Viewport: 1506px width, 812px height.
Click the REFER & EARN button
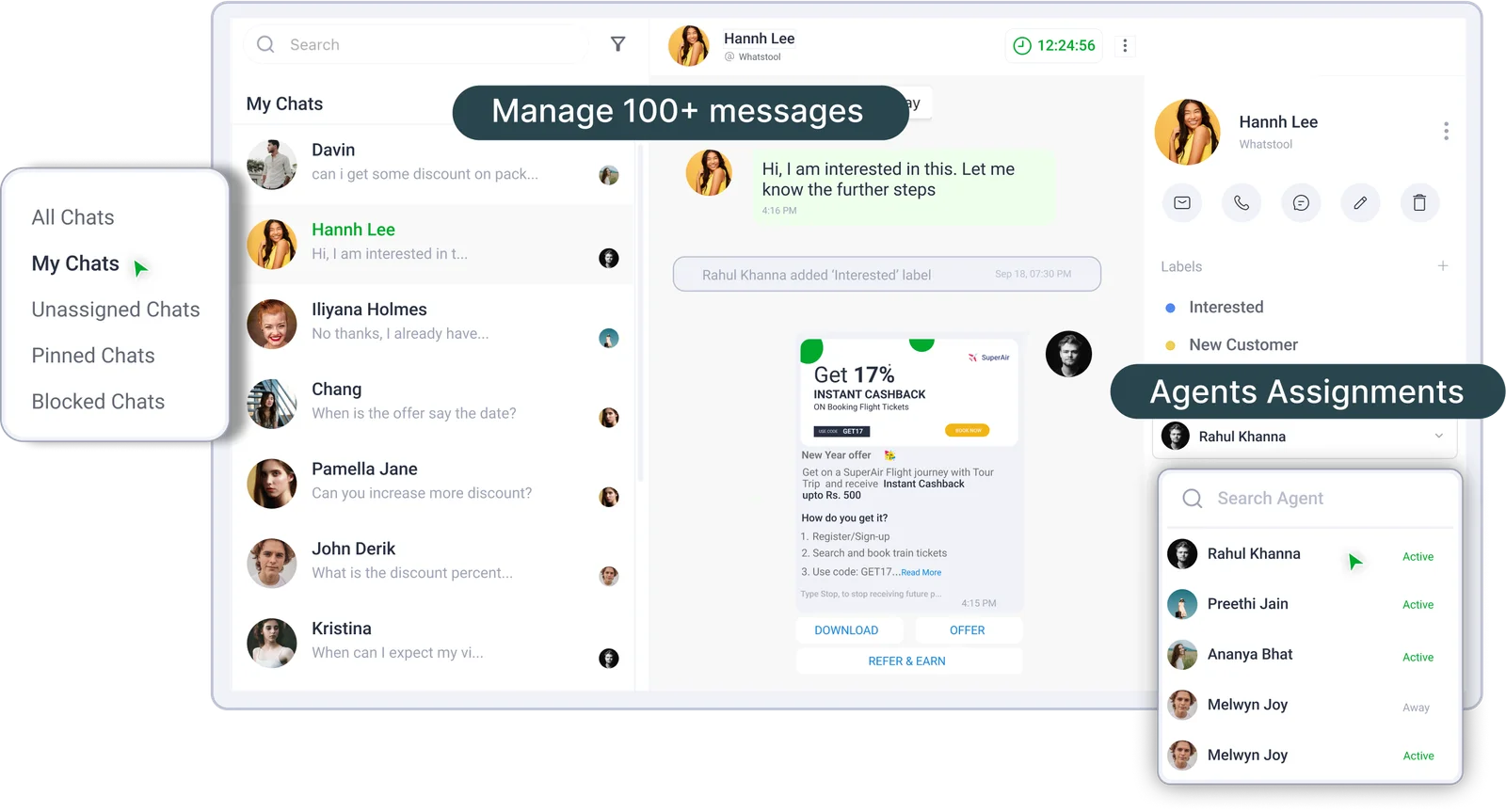pyautogui.click(x=906, y=661)
